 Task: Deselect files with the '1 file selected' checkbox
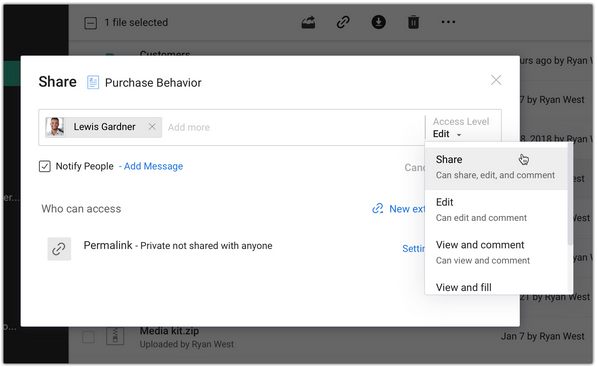[90, 23]
